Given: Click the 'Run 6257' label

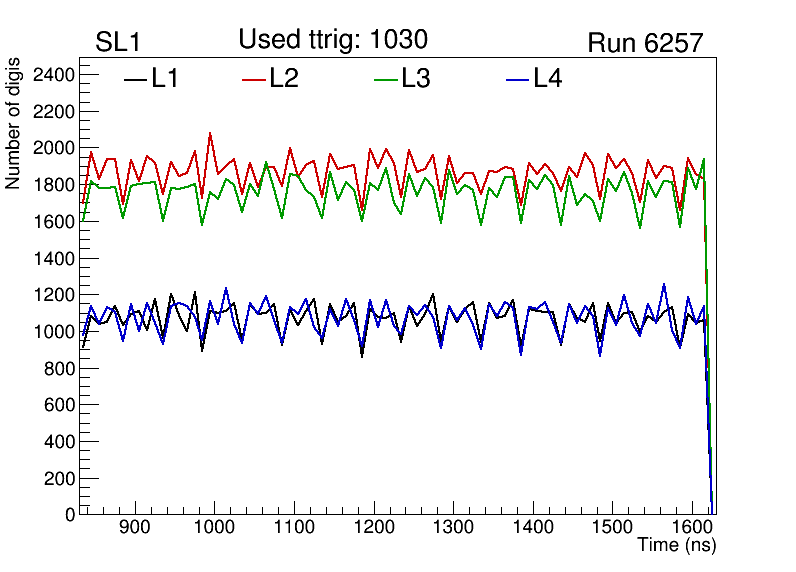Looking at the screenshot, I should [645, 43].
